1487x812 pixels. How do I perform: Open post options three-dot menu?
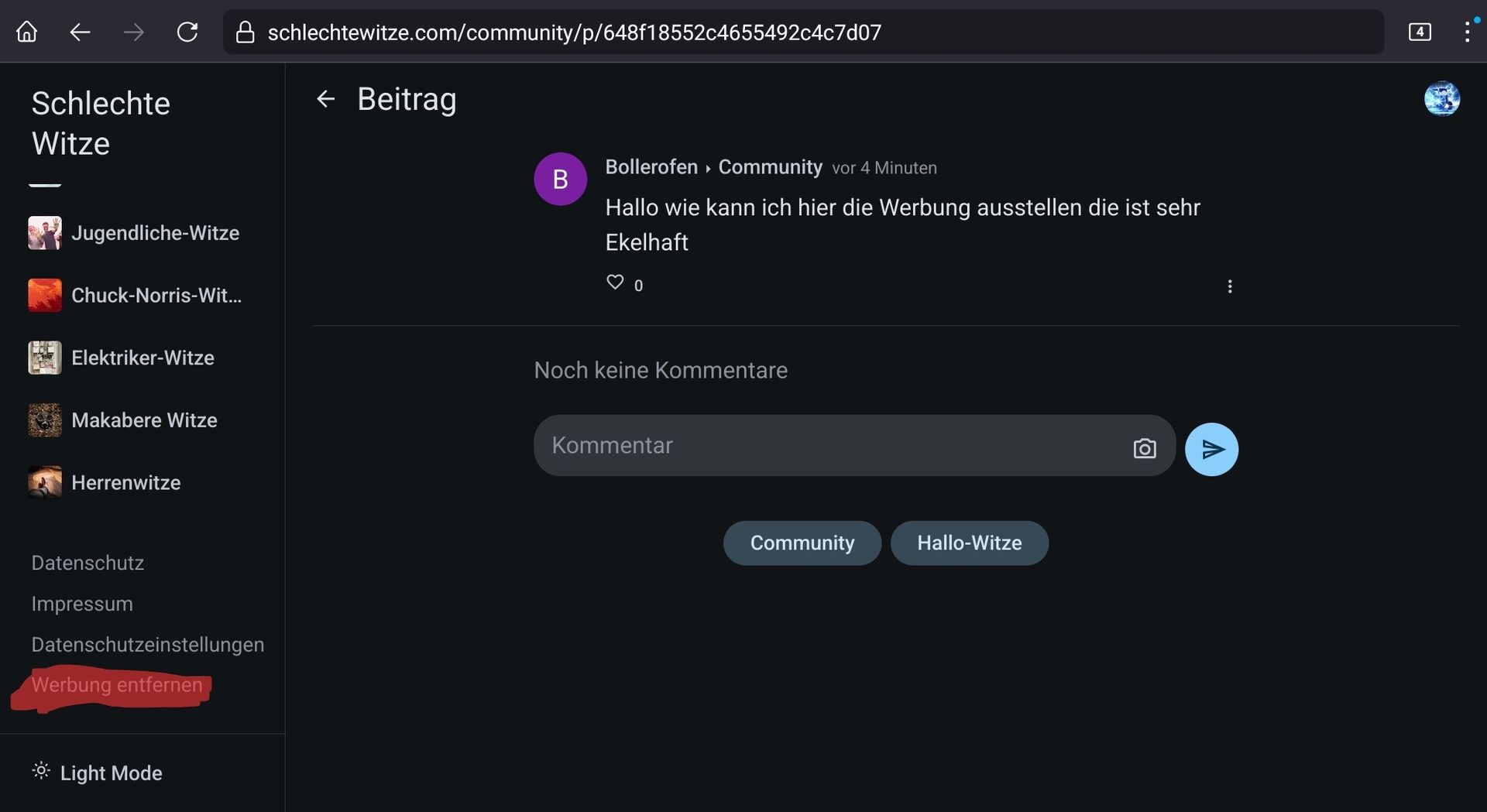click(1229, 286)
